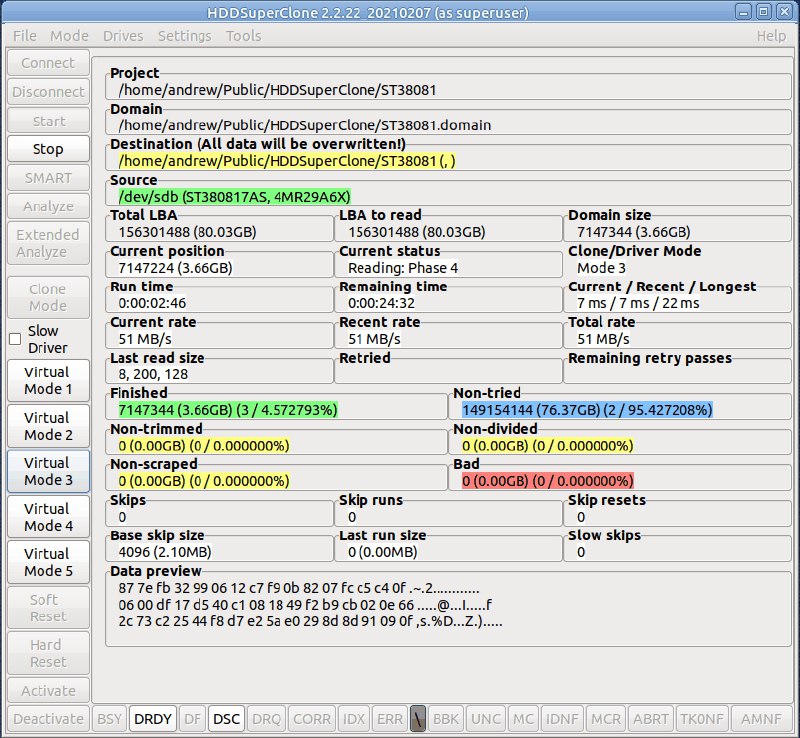Click the green Finished value

click(x=228, y=410)
